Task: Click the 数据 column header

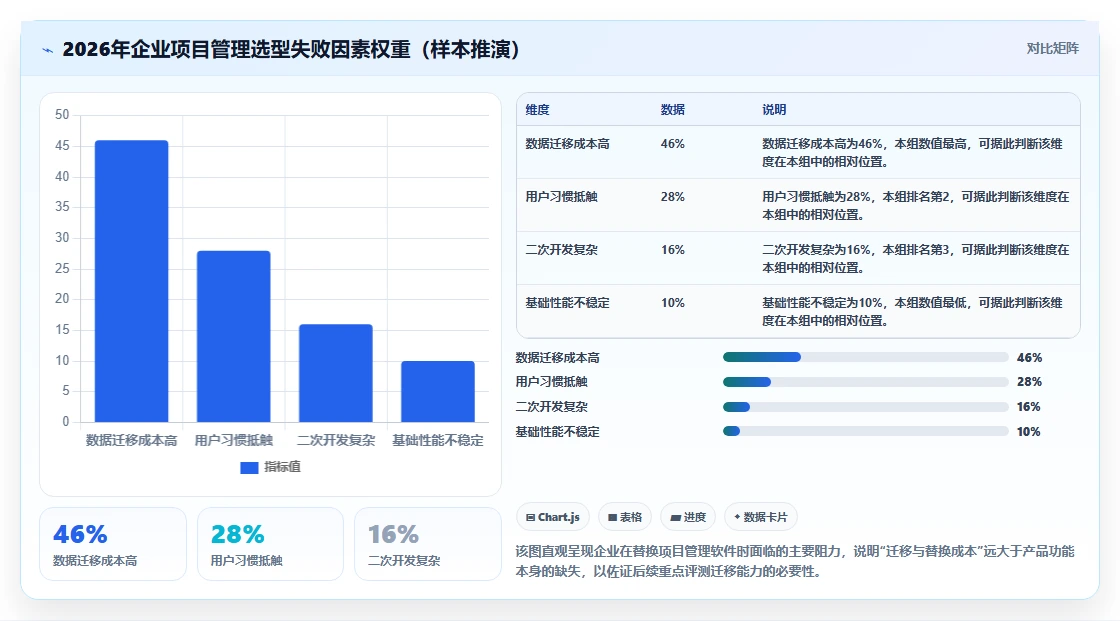Action: pyautogui.click(x=672, y=109)
